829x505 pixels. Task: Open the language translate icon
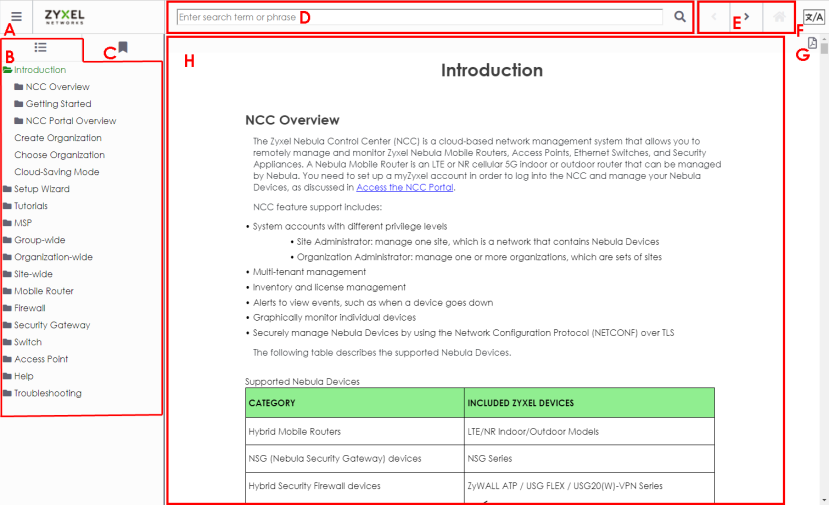pos(813,17)
